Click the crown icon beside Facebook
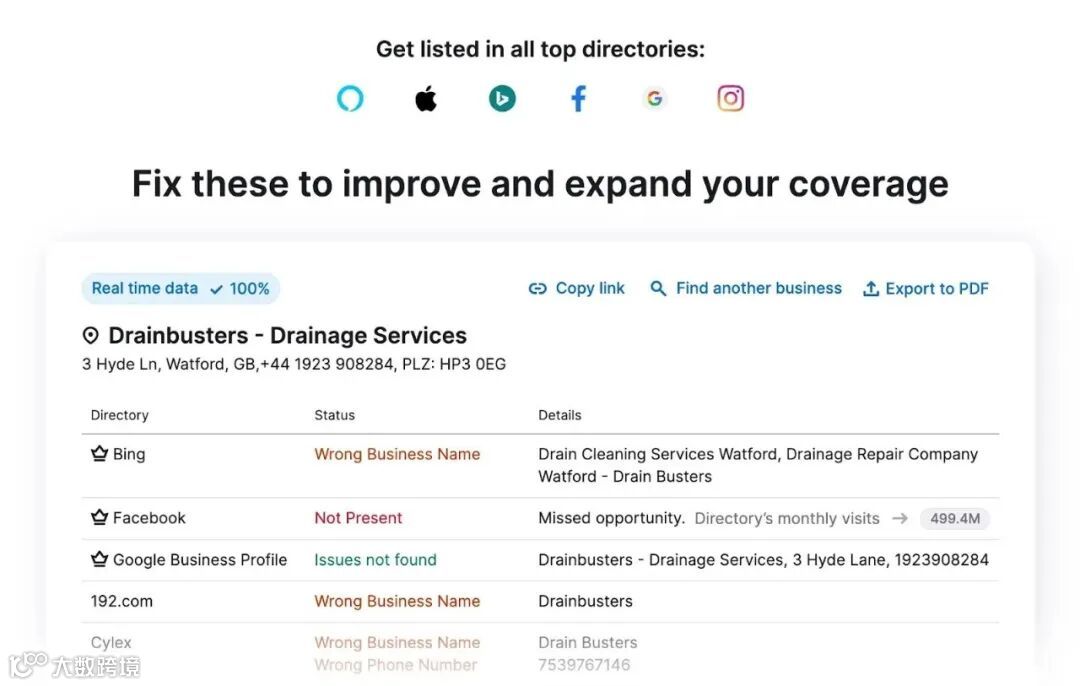This screenshot has height=686, width=1080. point(99,518)
